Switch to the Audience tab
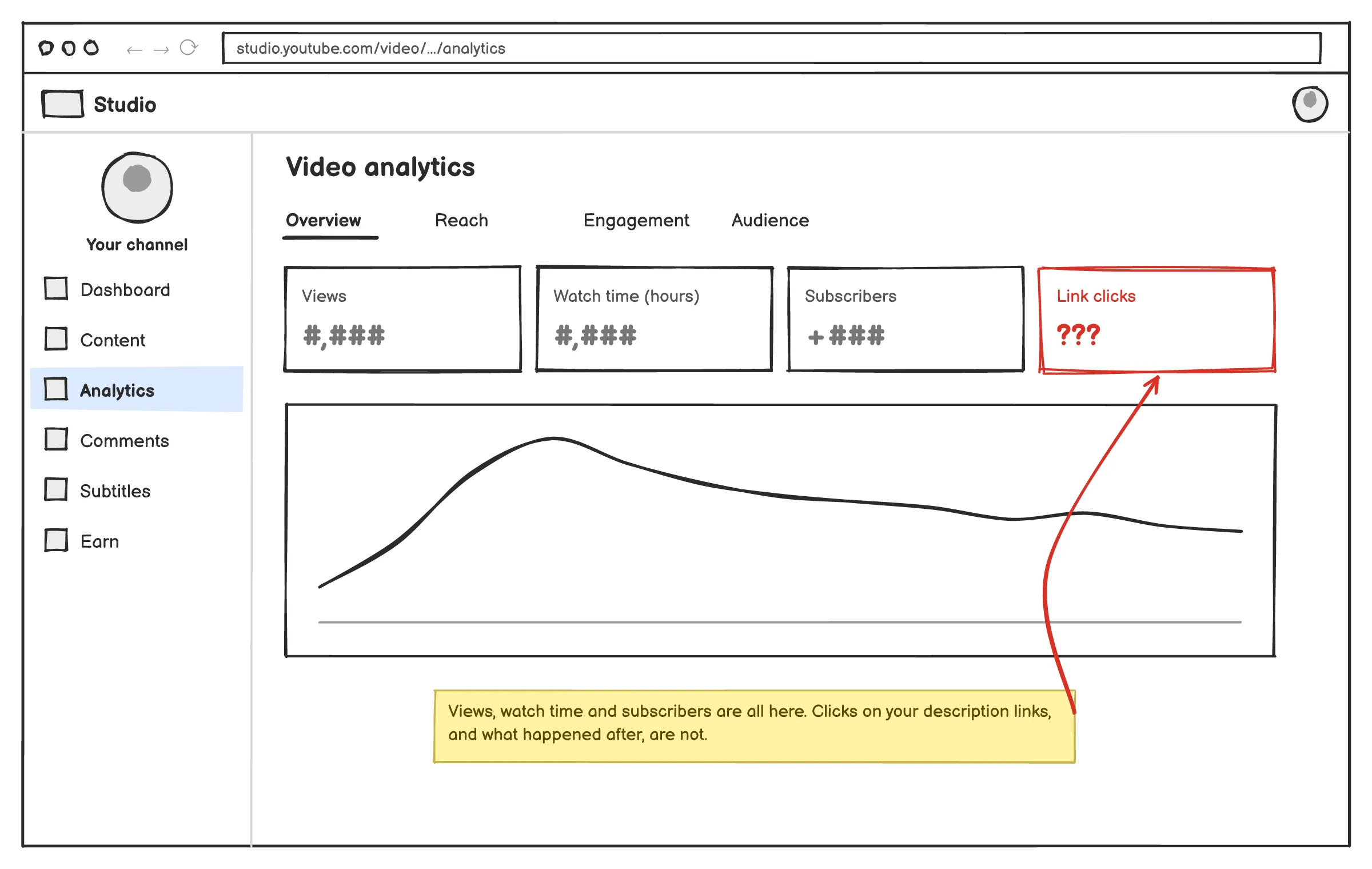The height and width of the screenshot is (869, 1372). 770,220
